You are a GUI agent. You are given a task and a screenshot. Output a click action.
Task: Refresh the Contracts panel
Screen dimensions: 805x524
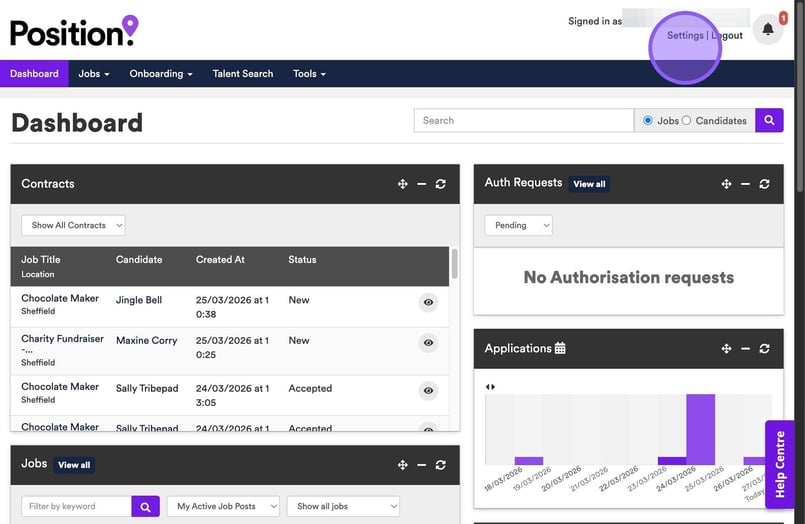[x=440, y=184]
